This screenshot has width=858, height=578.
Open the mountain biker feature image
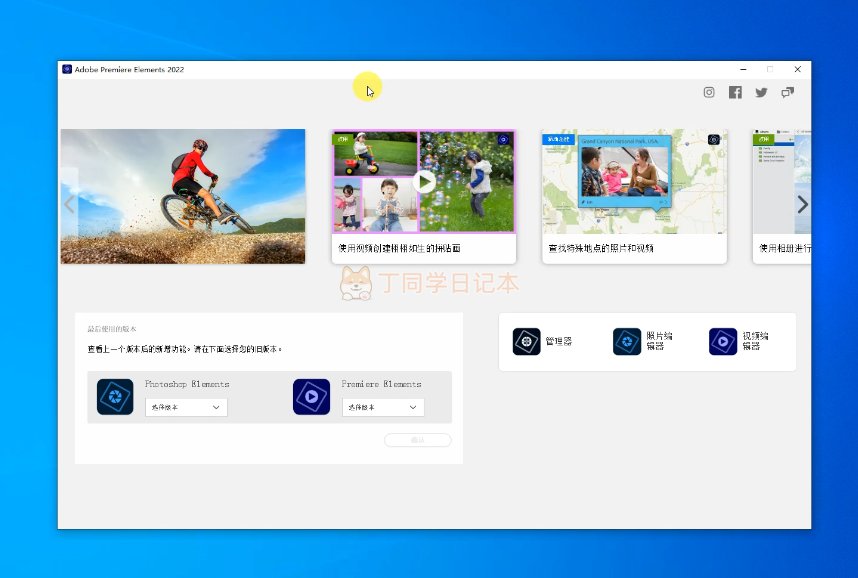183,196
